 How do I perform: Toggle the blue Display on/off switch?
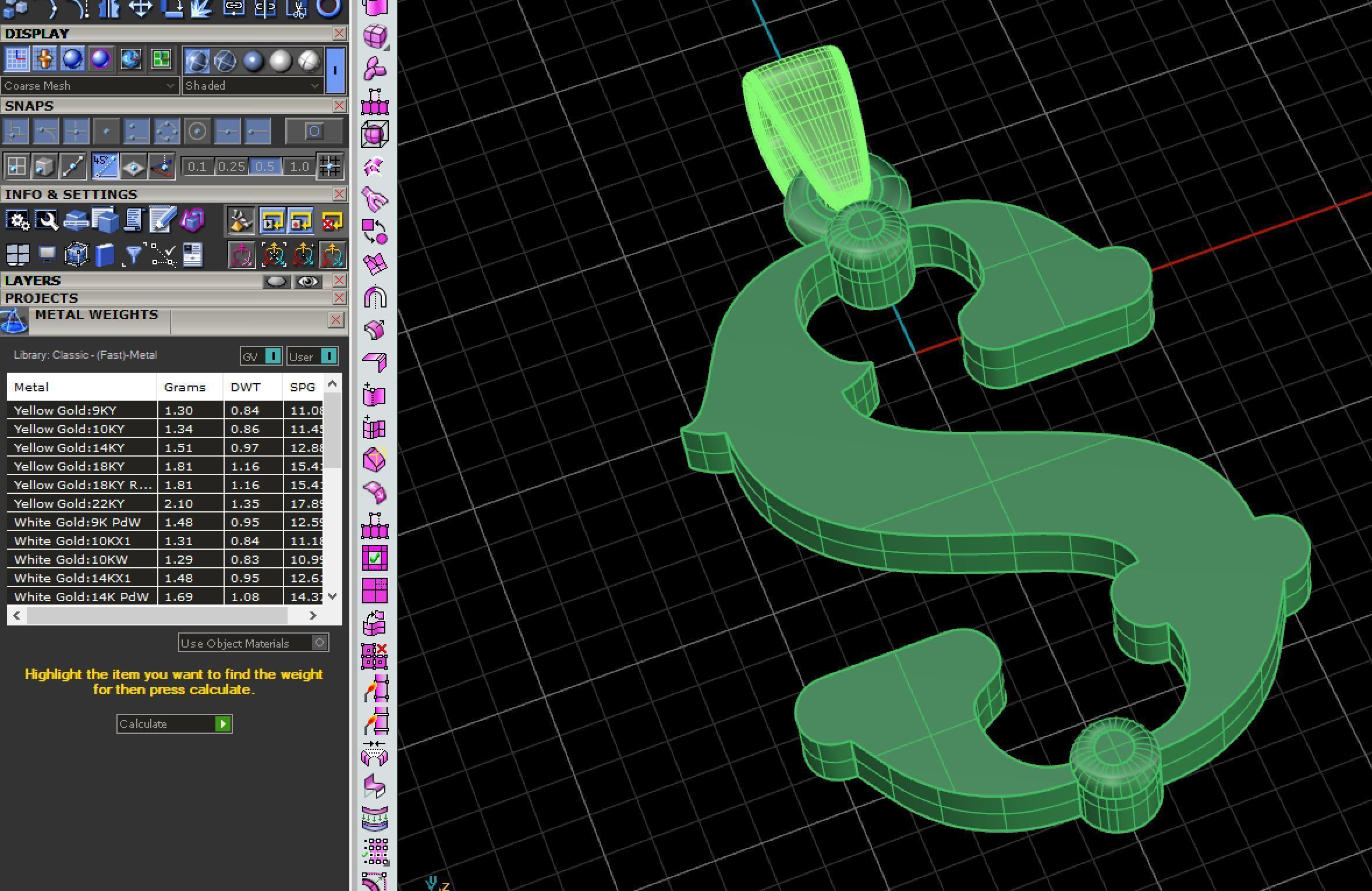point(335,70)
